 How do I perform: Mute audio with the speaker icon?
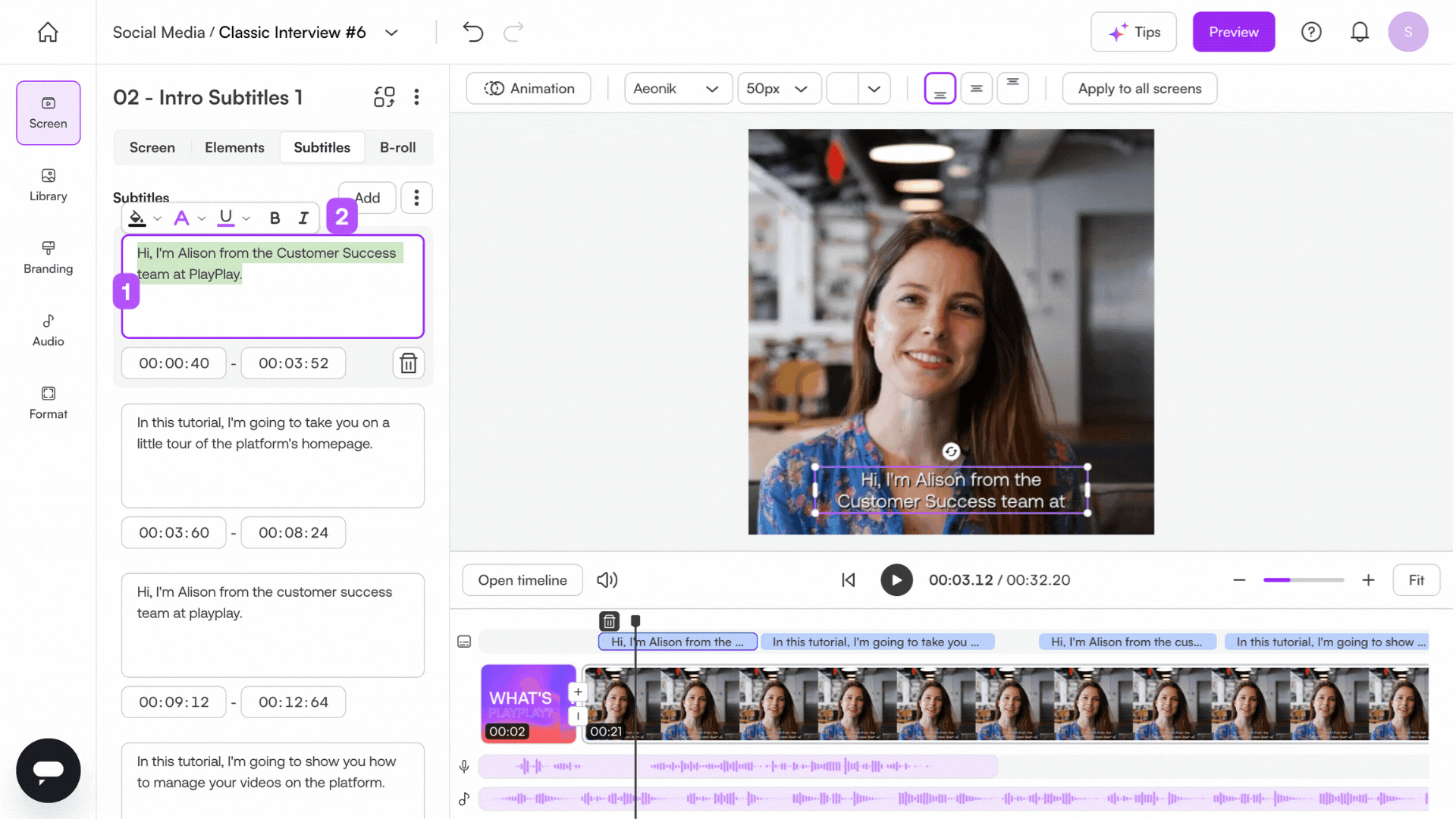(607, 580)
